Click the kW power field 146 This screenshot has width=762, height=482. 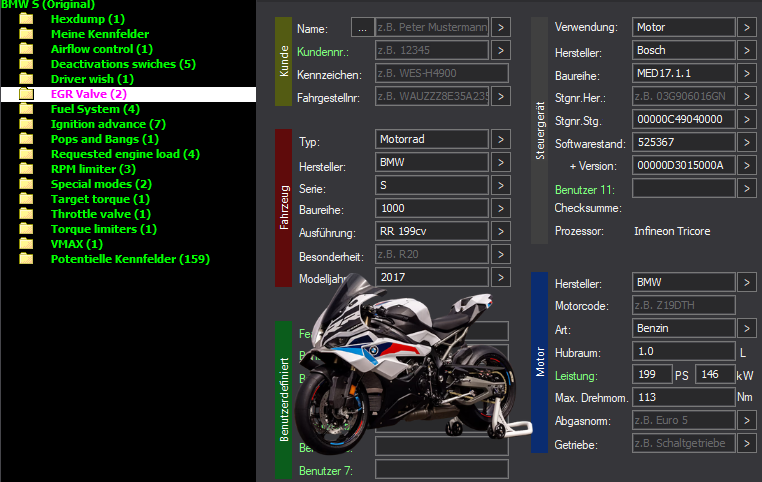click(715, 374)
